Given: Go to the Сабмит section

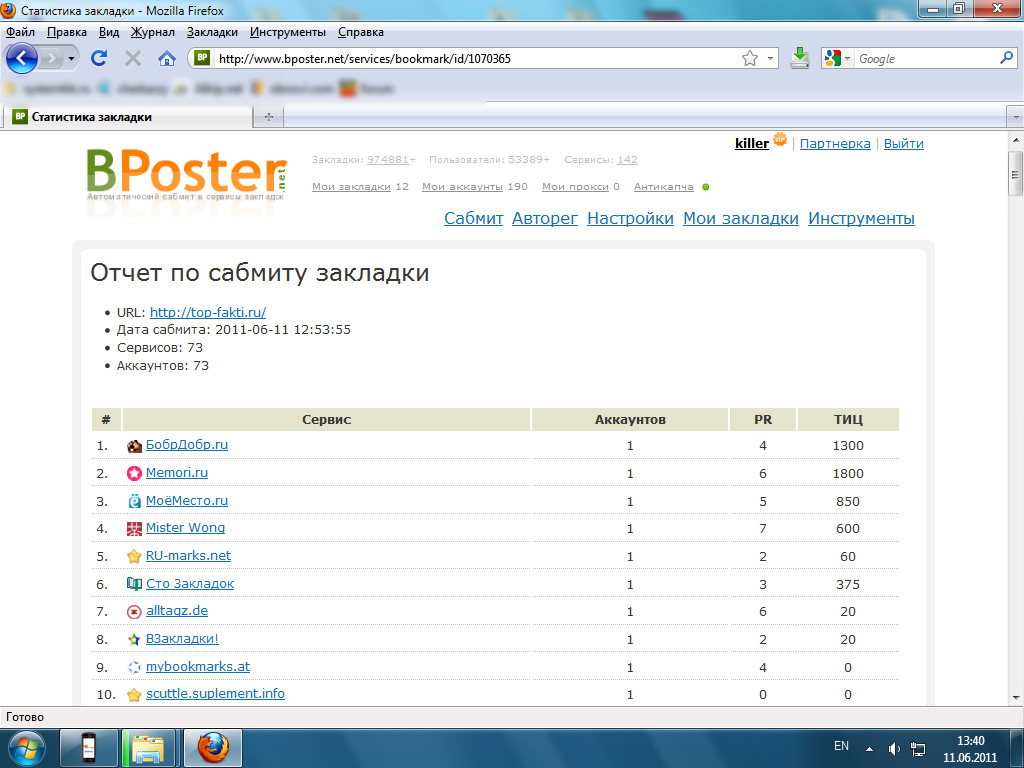Looking at the screenshot, I should pyautogui.click(x=473, y=219).
